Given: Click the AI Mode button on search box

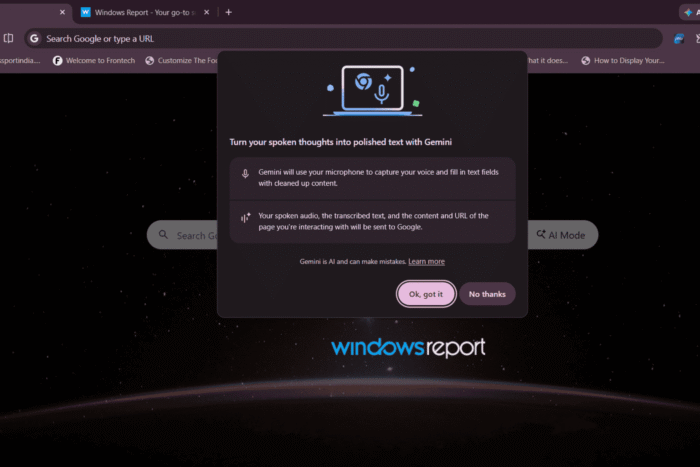Looking at the screenshot, I should coord(561,235).
